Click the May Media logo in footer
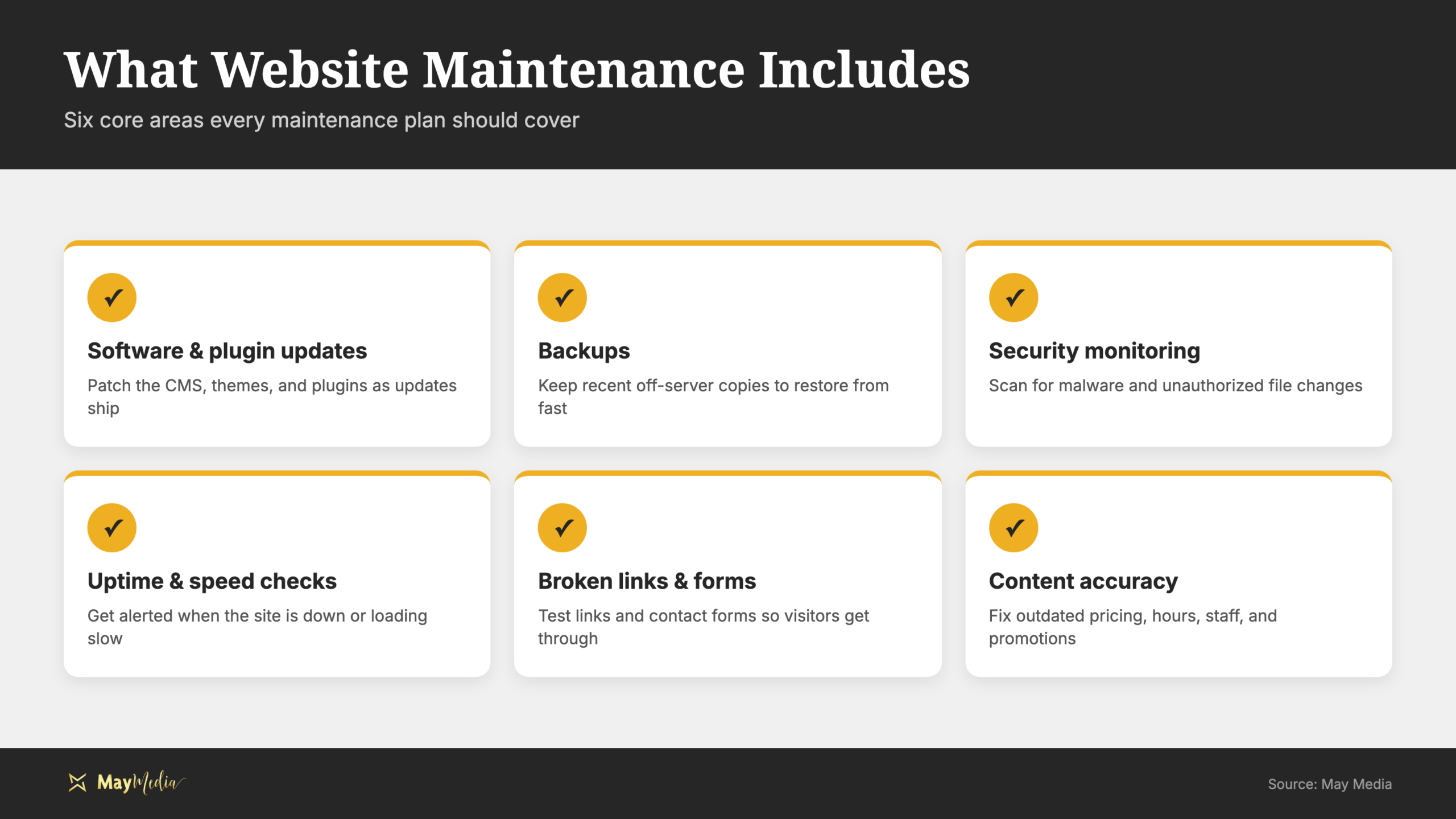Screen dimensions: 1456x819 click(x=126, y=783)
